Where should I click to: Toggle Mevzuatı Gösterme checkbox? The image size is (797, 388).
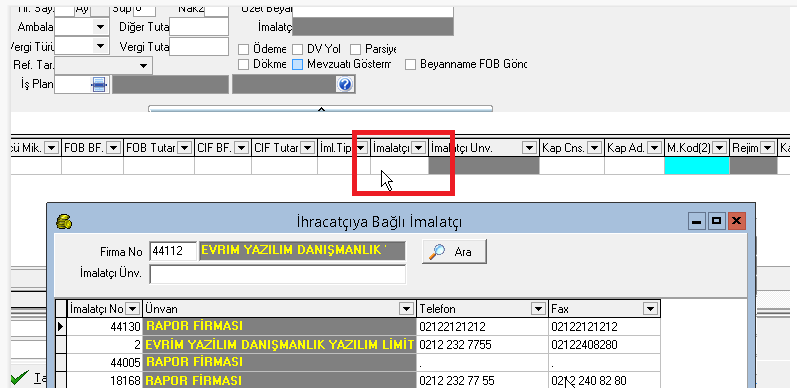(297, 65)
